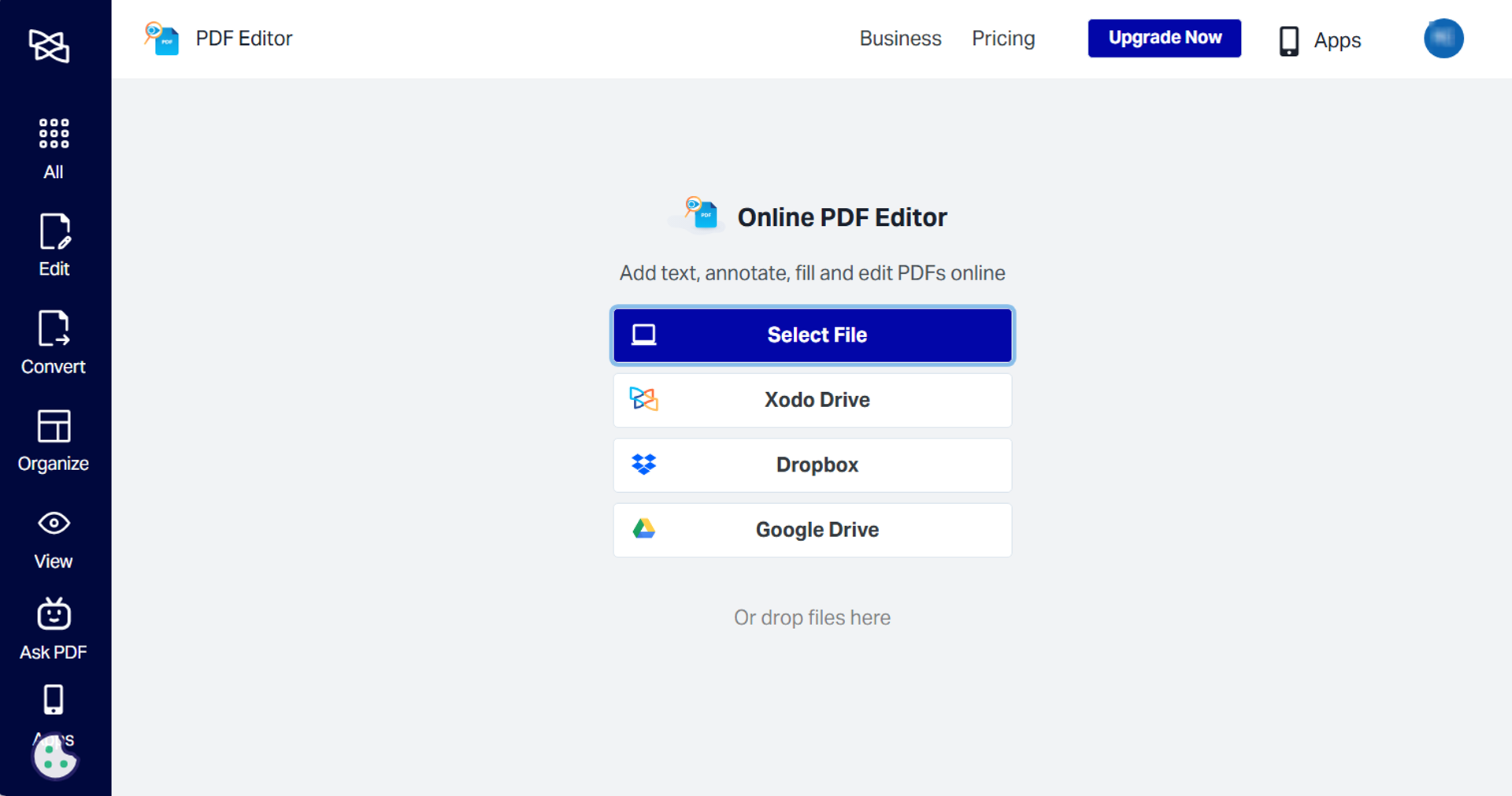The height and width of the screenshot is (796, 1512).
Task: Open the Organize tools menu
Action: point(54,441)
